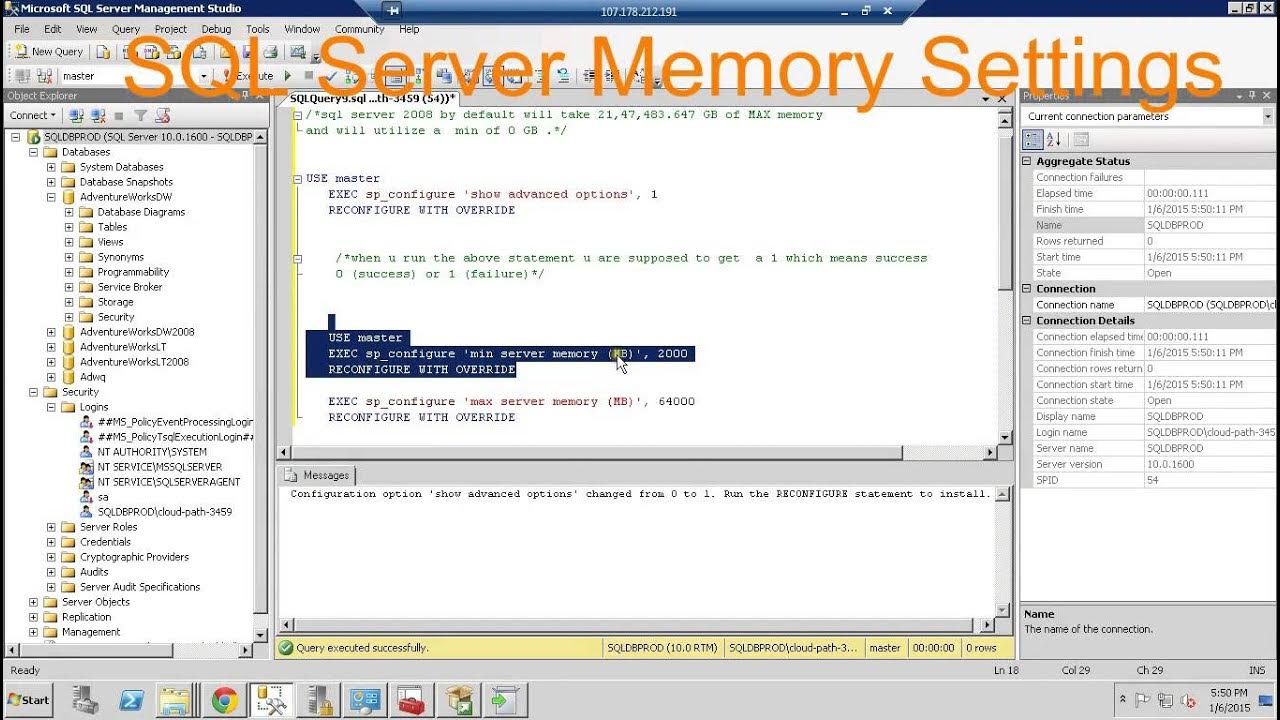Image resolution: width=1280 pixels, height=720 pixels.
Task: Click Disconnect icon in Object Explorer toolbar
Action: pyautogui.click(x=98, y=116)
